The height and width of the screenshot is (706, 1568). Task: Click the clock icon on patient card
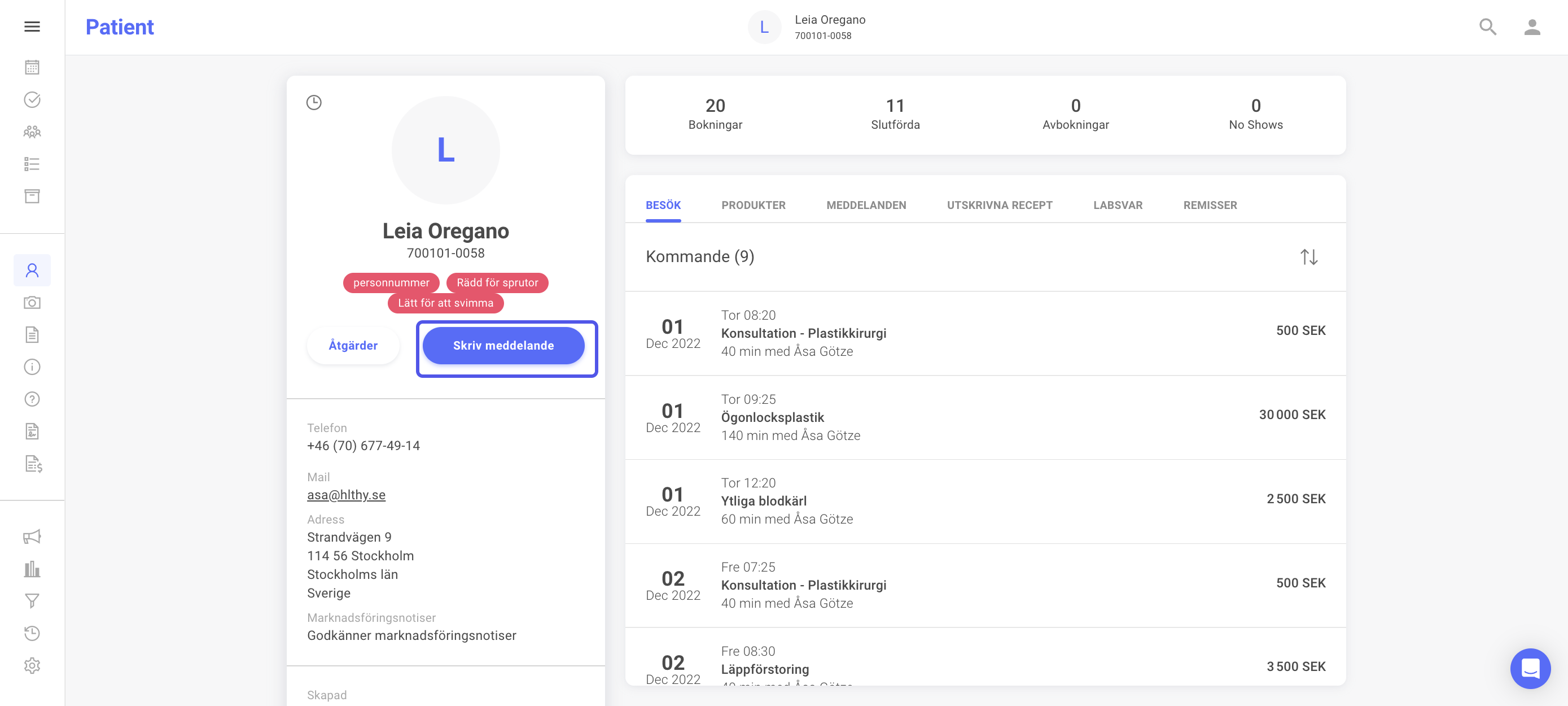pyautogui.click(x=314, y=102)
